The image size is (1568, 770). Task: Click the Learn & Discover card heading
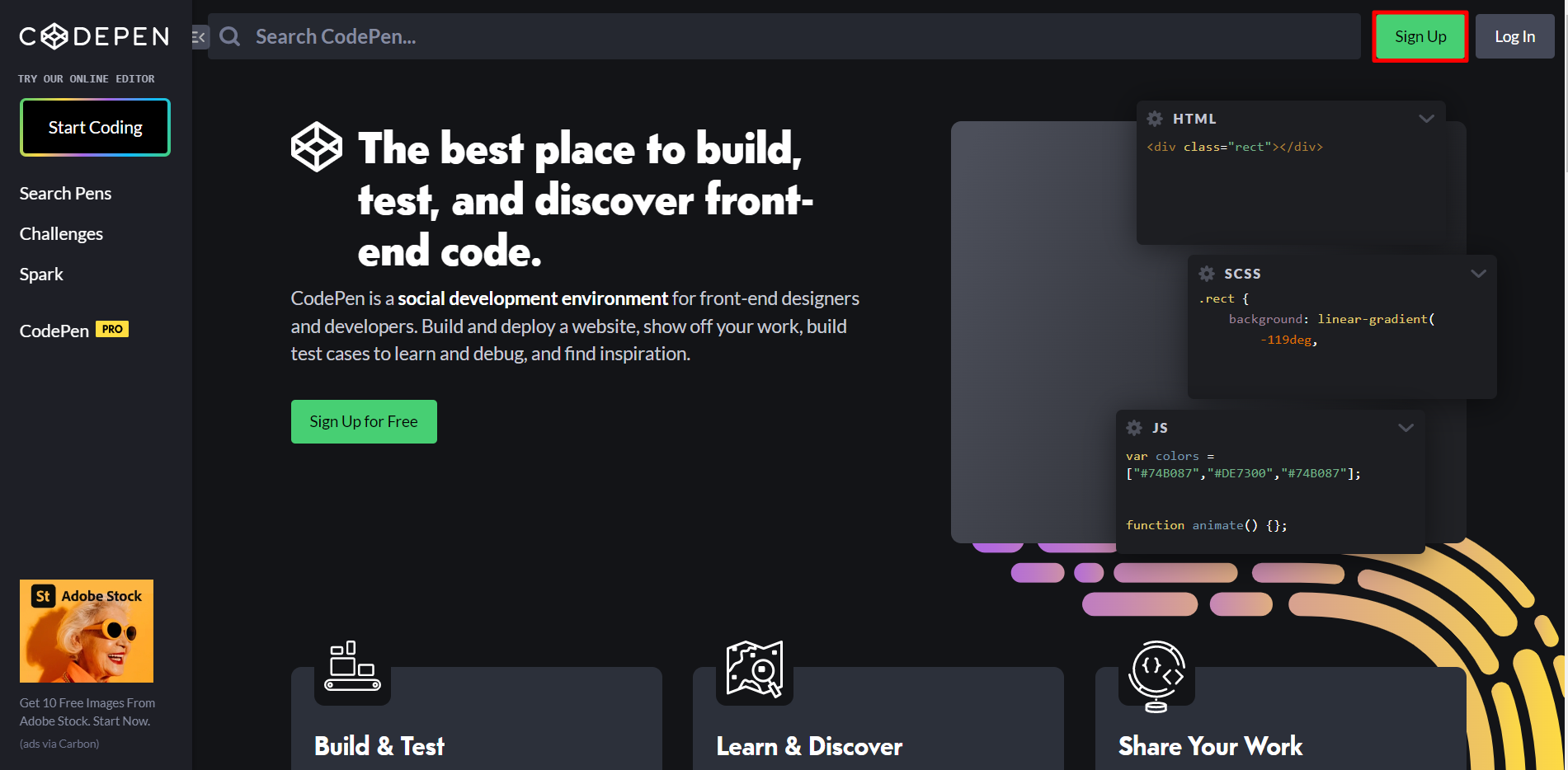click(x=809, y=746)
